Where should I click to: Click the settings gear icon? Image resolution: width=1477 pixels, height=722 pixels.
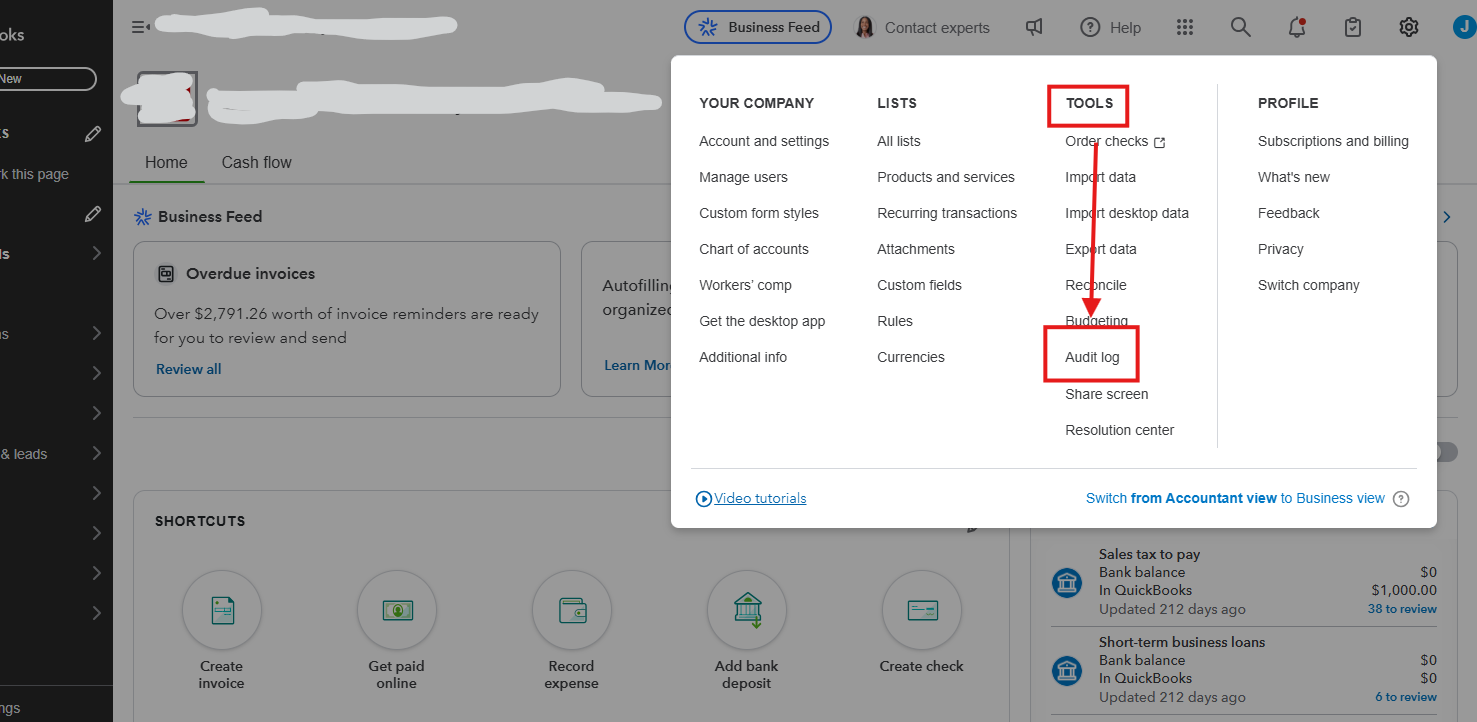click(x=1409, y=28)
